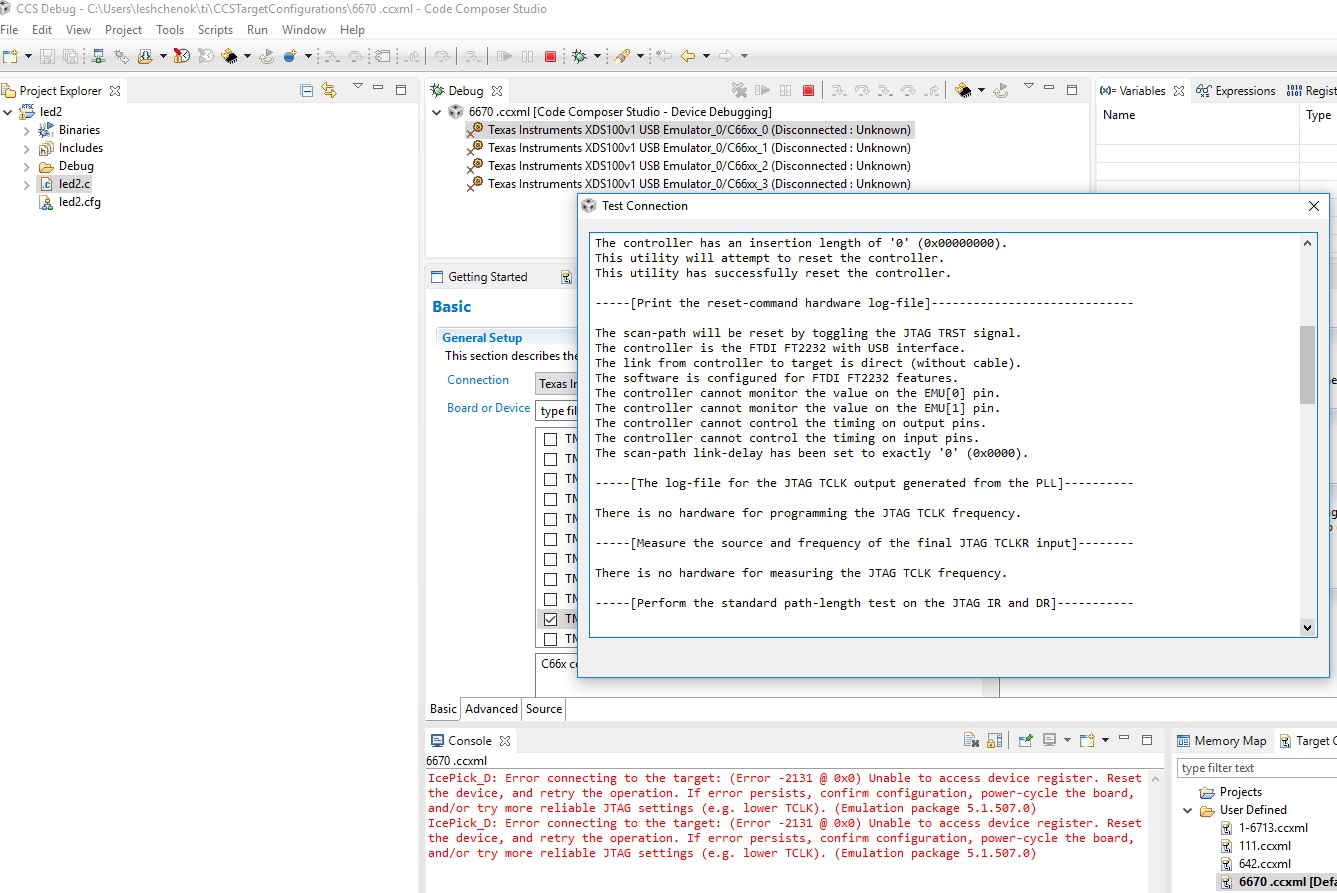Switch to the Getting Started tab
This screenshot has width=1337, height=893.
pos(479,277)
